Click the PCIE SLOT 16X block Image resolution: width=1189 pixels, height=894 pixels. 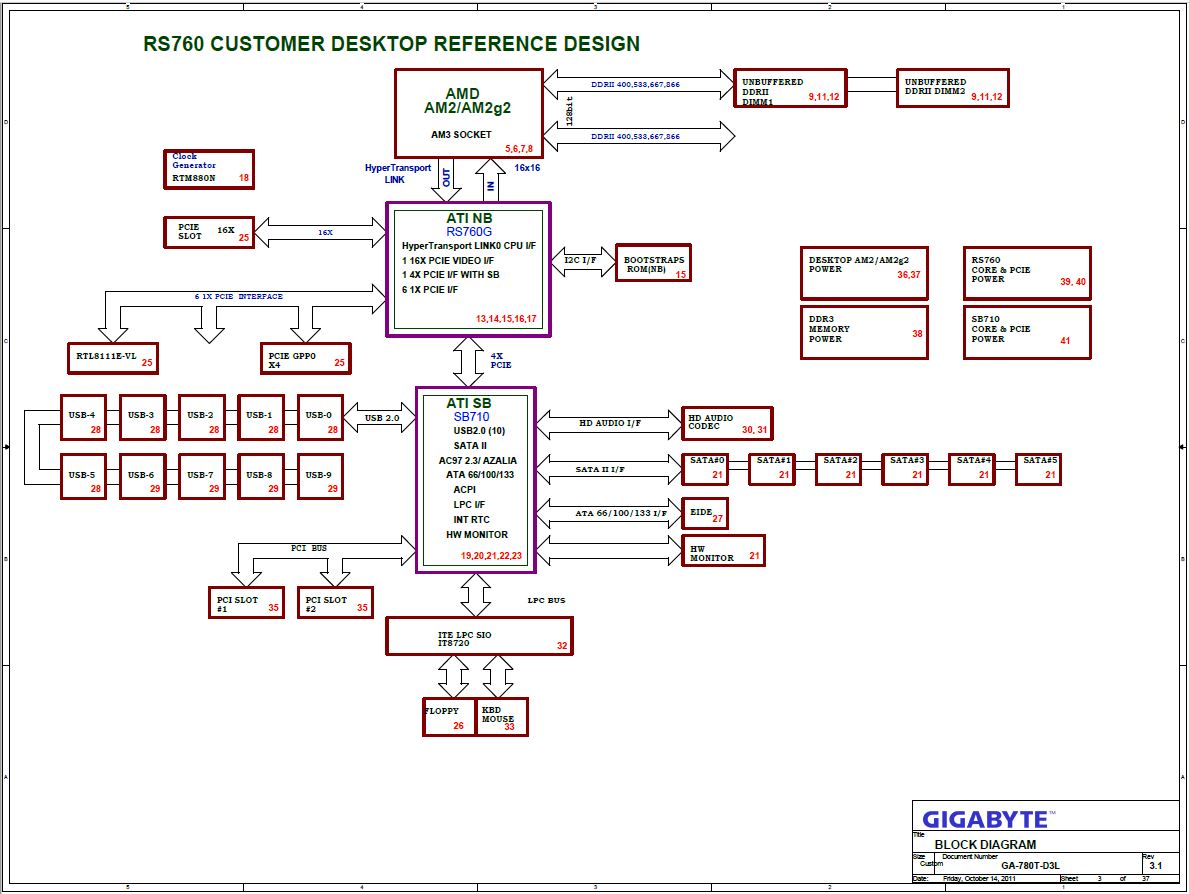tap(209, 232)
